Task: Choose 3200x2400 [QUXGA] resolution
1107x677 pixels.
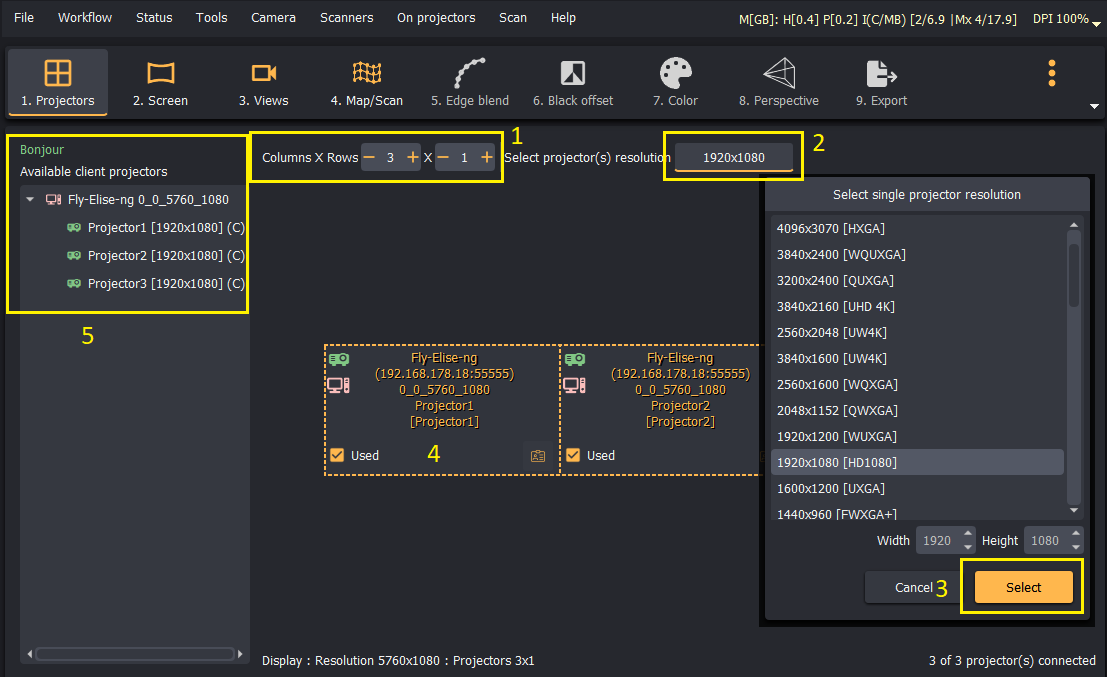Action: point(917,281)
